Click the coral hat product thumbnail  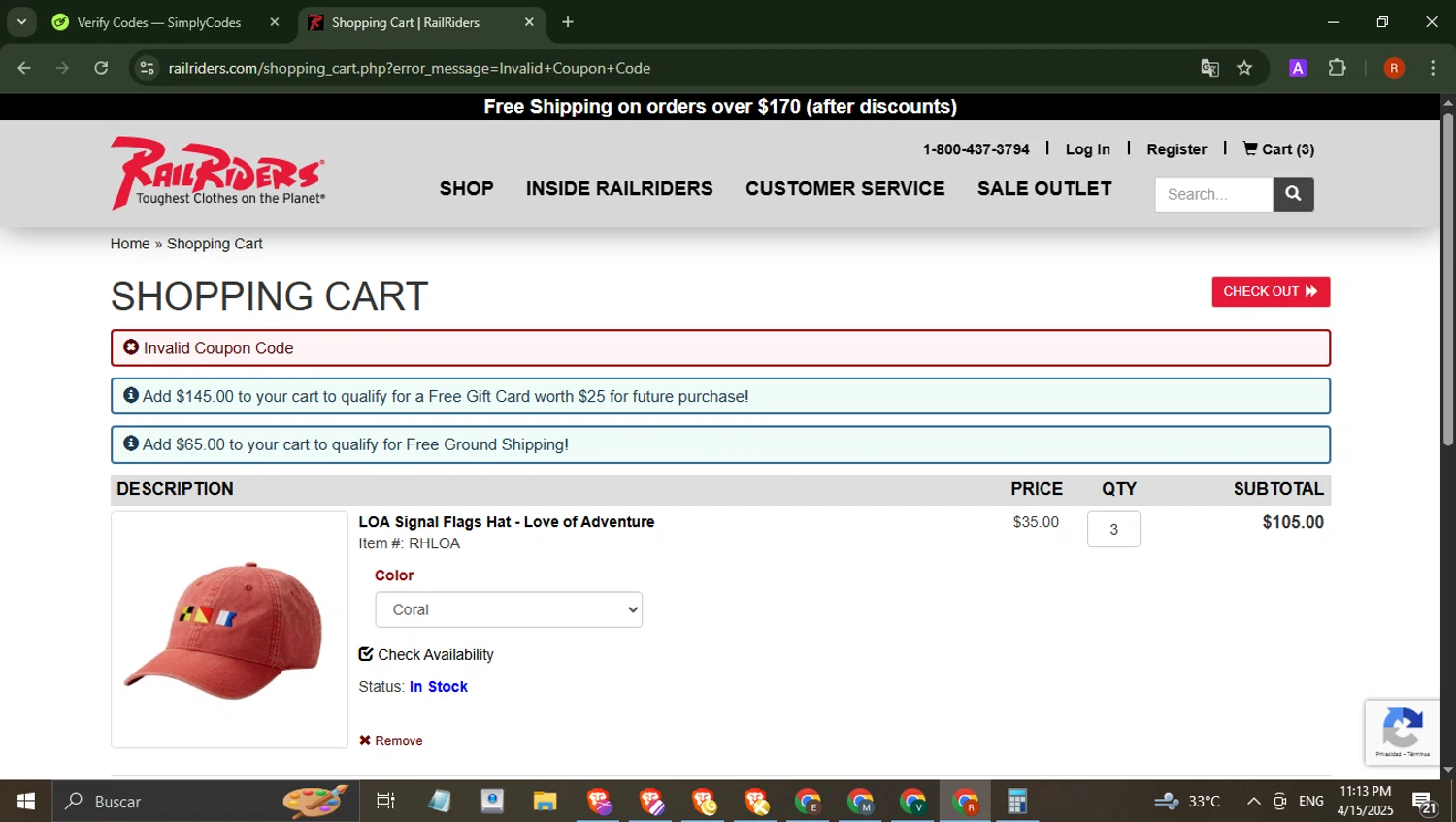point(229,630)
